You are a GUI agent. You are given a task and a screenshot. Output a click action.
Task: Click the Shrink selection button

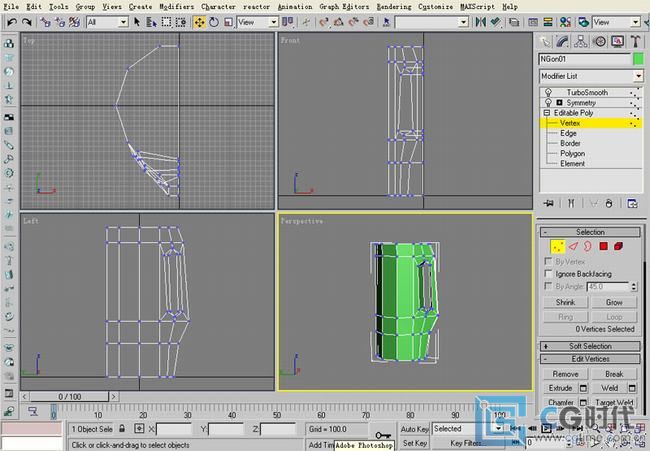[x=565, y=302]
